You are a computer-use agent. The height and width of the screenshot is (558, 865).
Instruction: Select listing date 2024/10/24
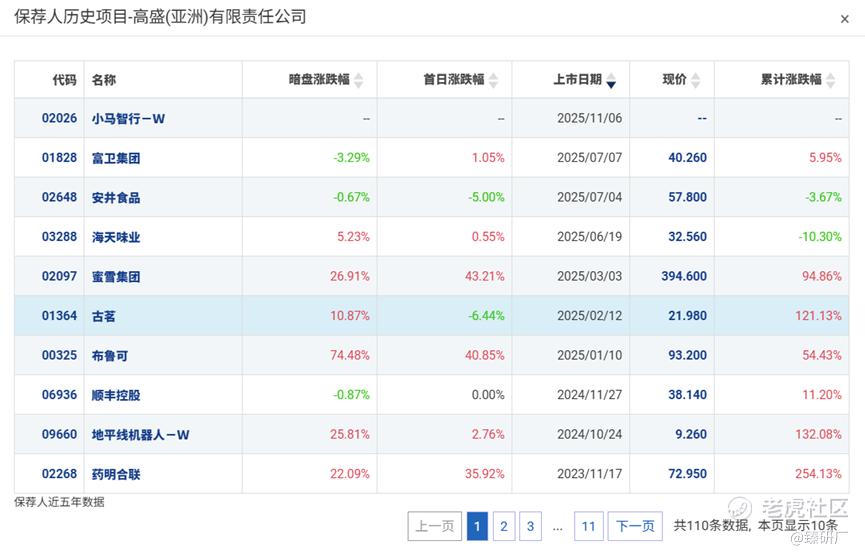click(589, 434)
